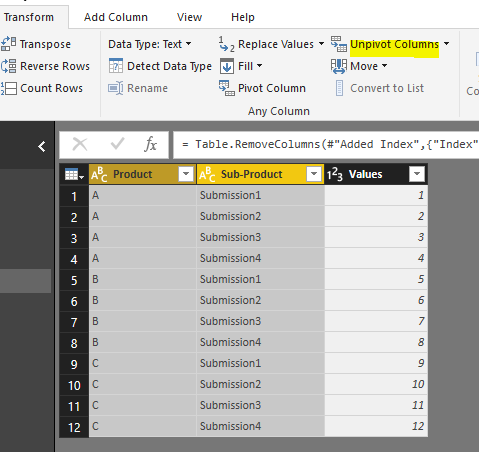479x452 pixels.
Task: Click the Detect Data Type icon
Action: [116, 66]
